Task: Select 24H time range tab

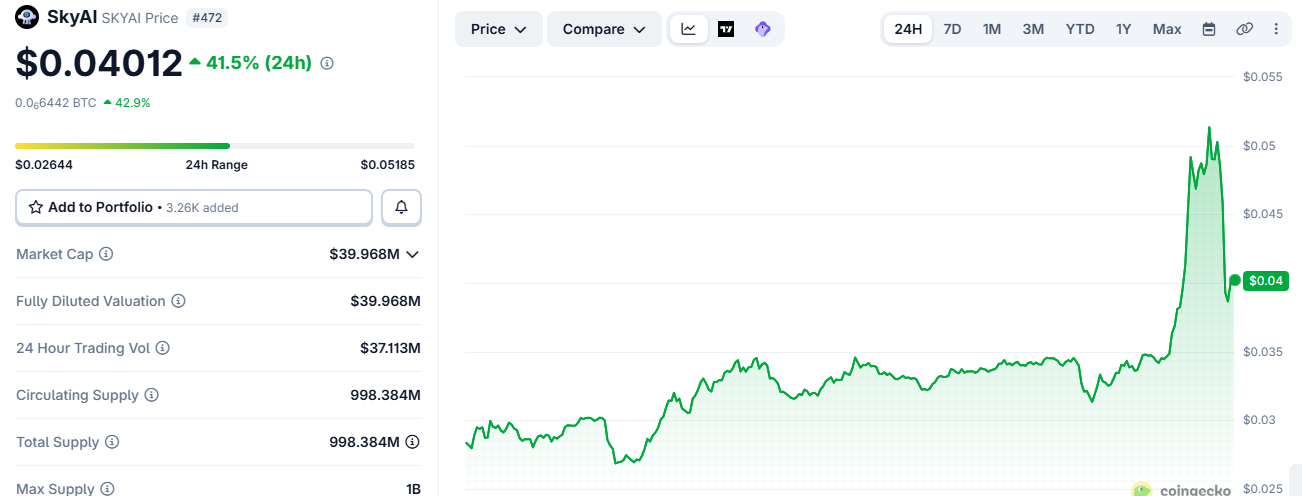Action: [x=908, y=29]
